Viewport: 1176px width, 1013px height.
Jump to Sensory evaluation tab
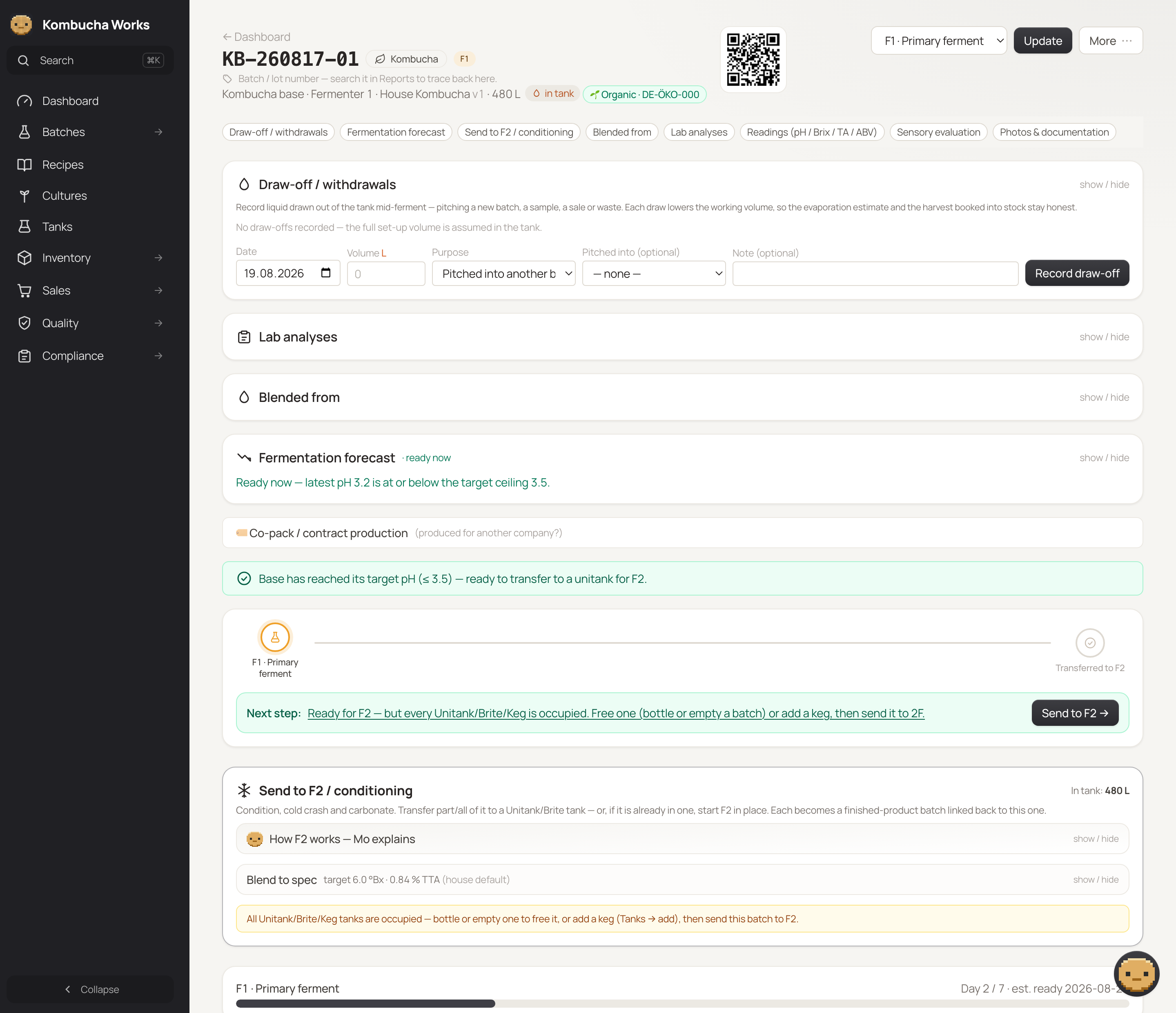click(939, 132)
